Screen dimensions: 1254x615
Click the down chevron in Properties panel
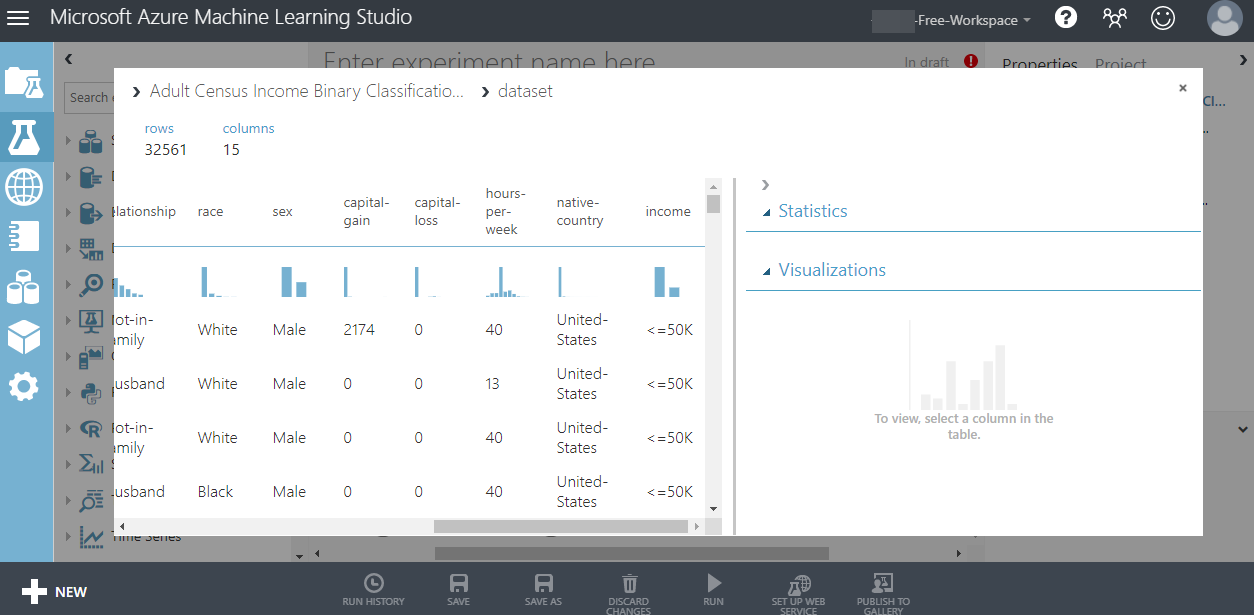[1242, 429]
